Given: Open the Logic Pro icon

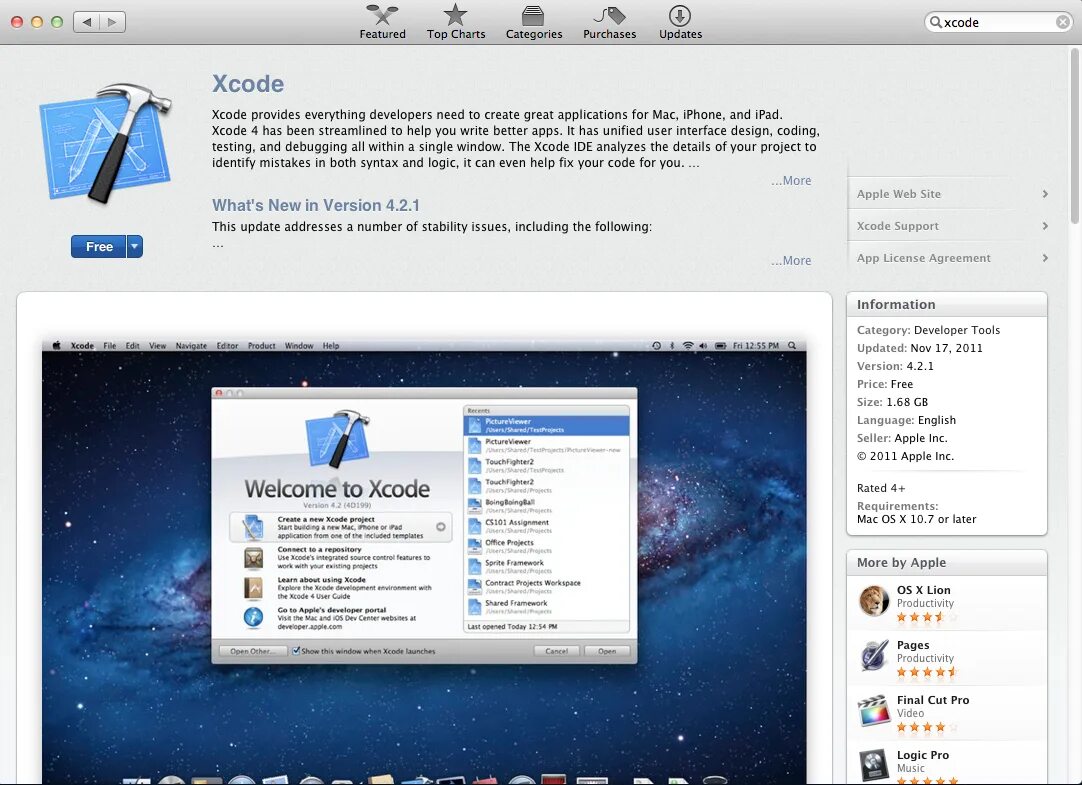Looking at the screenshot, I should [874, 764].
